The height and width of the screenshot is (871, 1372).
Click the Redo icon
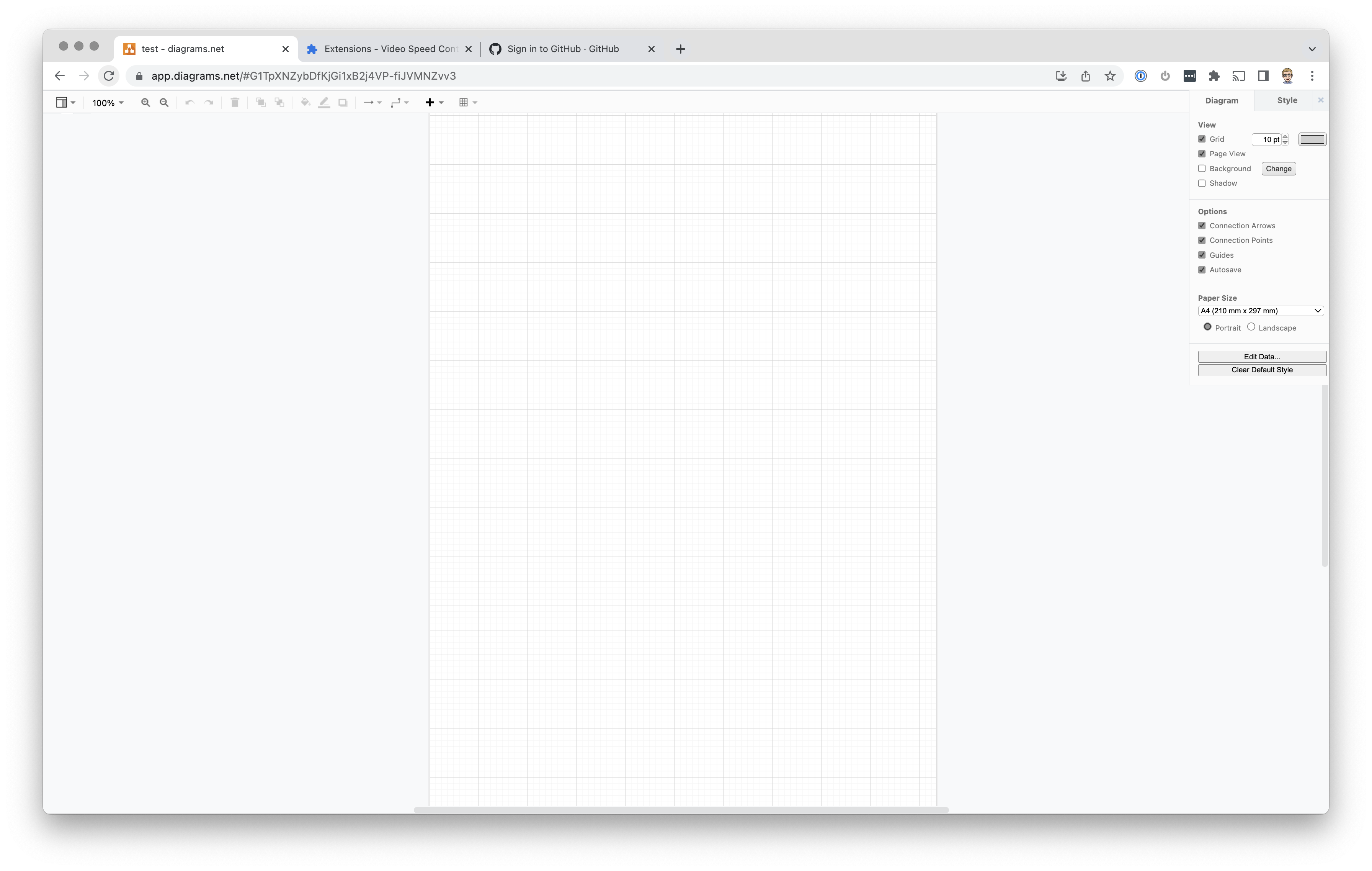pyautogui.click(x=208, y=102)
